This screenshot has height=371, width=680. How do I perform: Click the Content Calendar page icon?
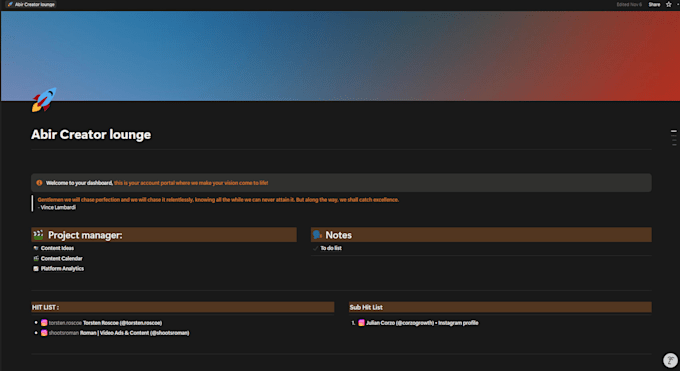coord(36,259)
